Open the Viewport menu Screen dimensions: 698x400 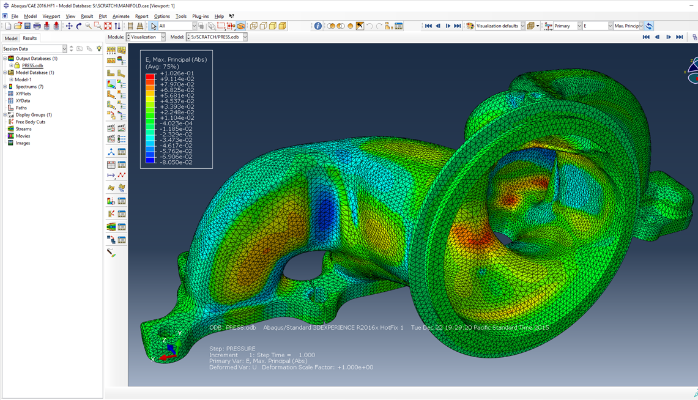click(x=50, y=16)
